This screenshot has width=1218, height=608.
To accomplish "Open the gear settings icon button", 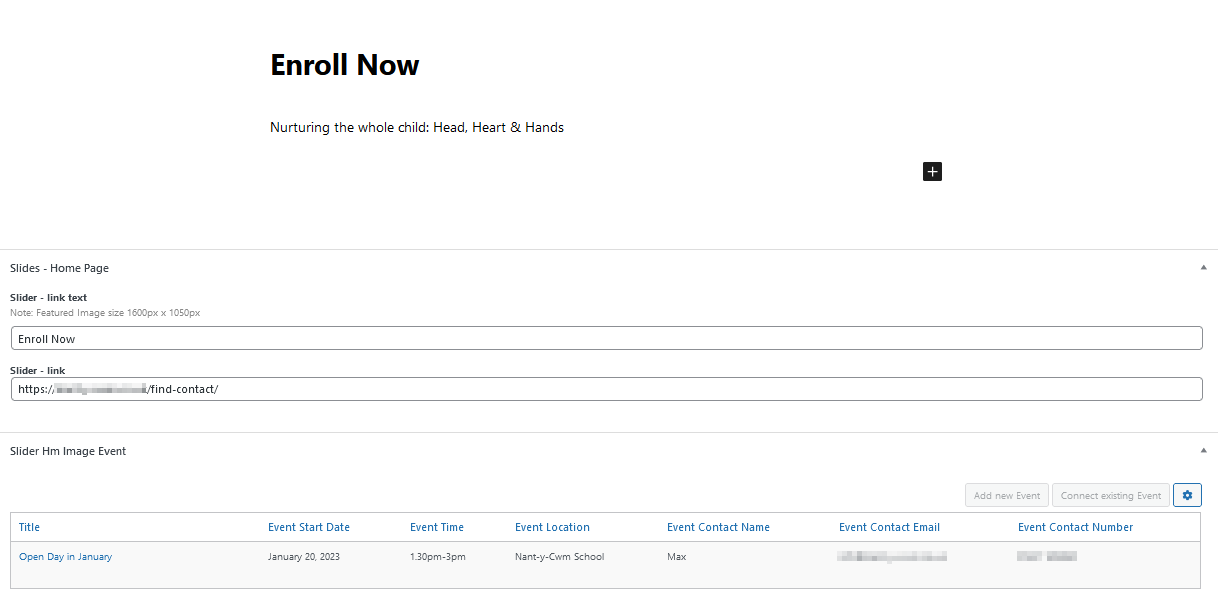I will (x=1187, y=495).
